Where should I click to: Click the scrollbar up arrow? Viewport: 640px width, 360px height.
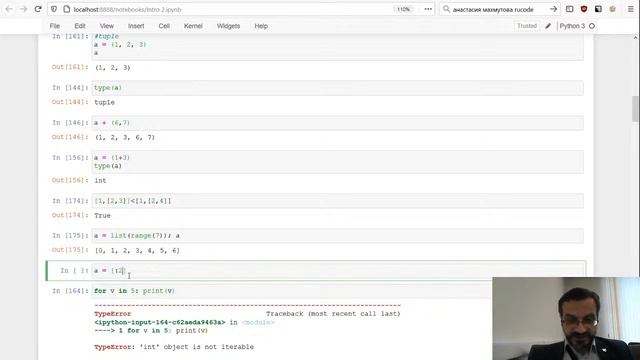coord(635,38)
